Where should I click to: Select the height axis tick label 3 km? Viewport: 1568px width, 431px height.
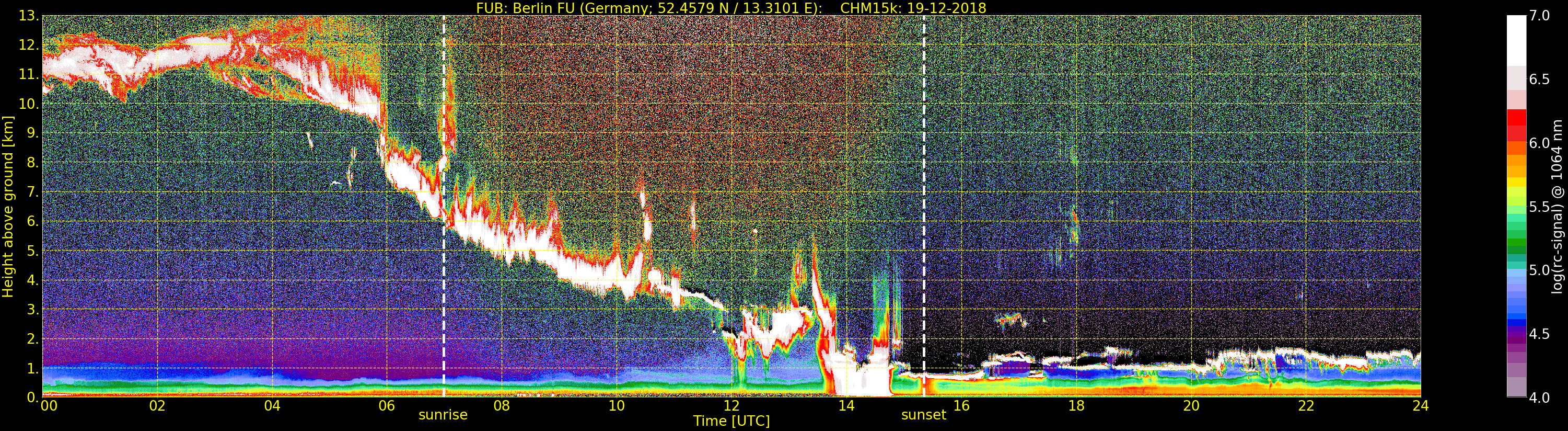point(32,309)
